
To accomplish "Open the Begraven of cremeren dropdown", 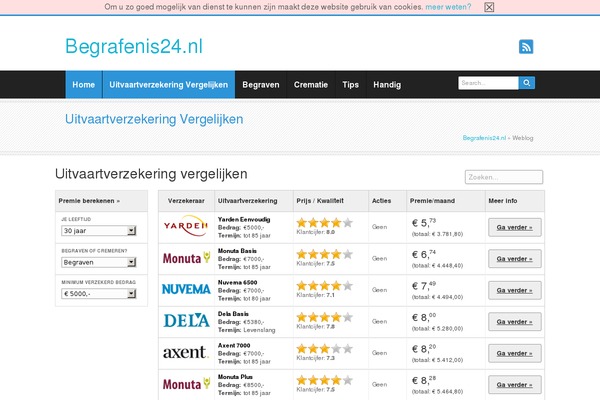I will click(x=99, y=262).
